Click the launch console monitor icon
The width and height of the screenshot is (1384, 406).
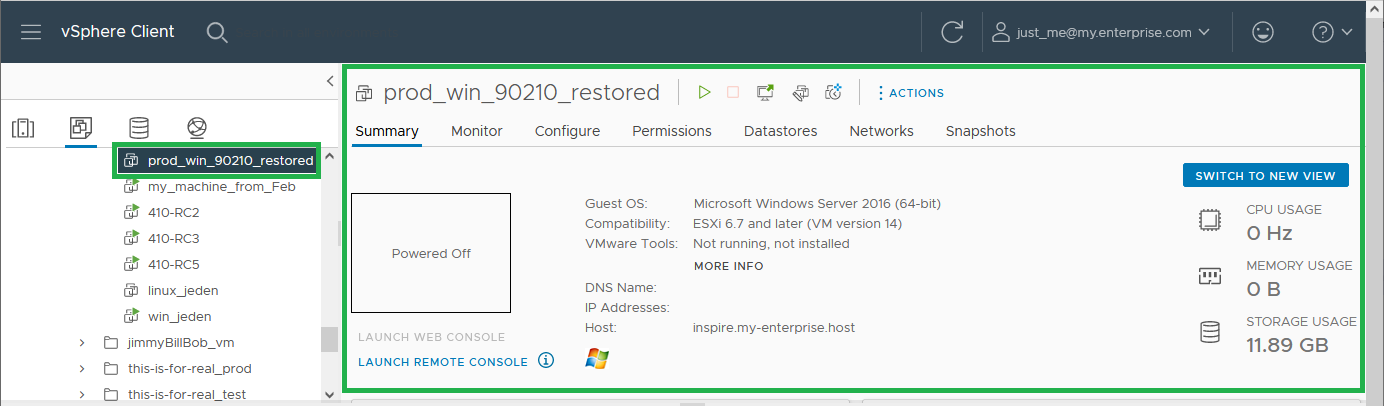765,92
